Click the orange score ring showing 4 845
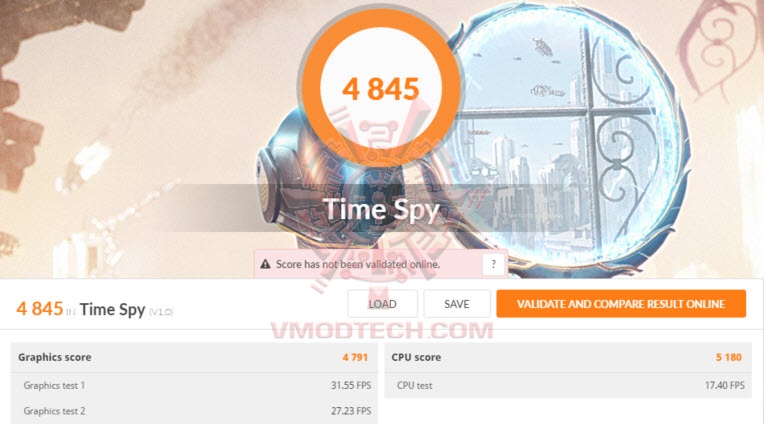This screenshot has height=424, width=764. pyautogui.click(x=381, y=88)
